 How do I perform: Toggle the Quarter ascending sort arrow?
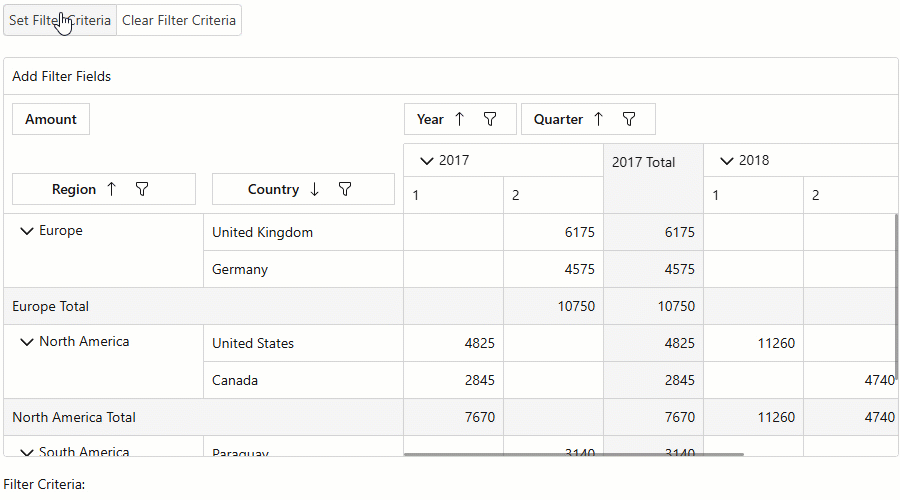point(599,119)
